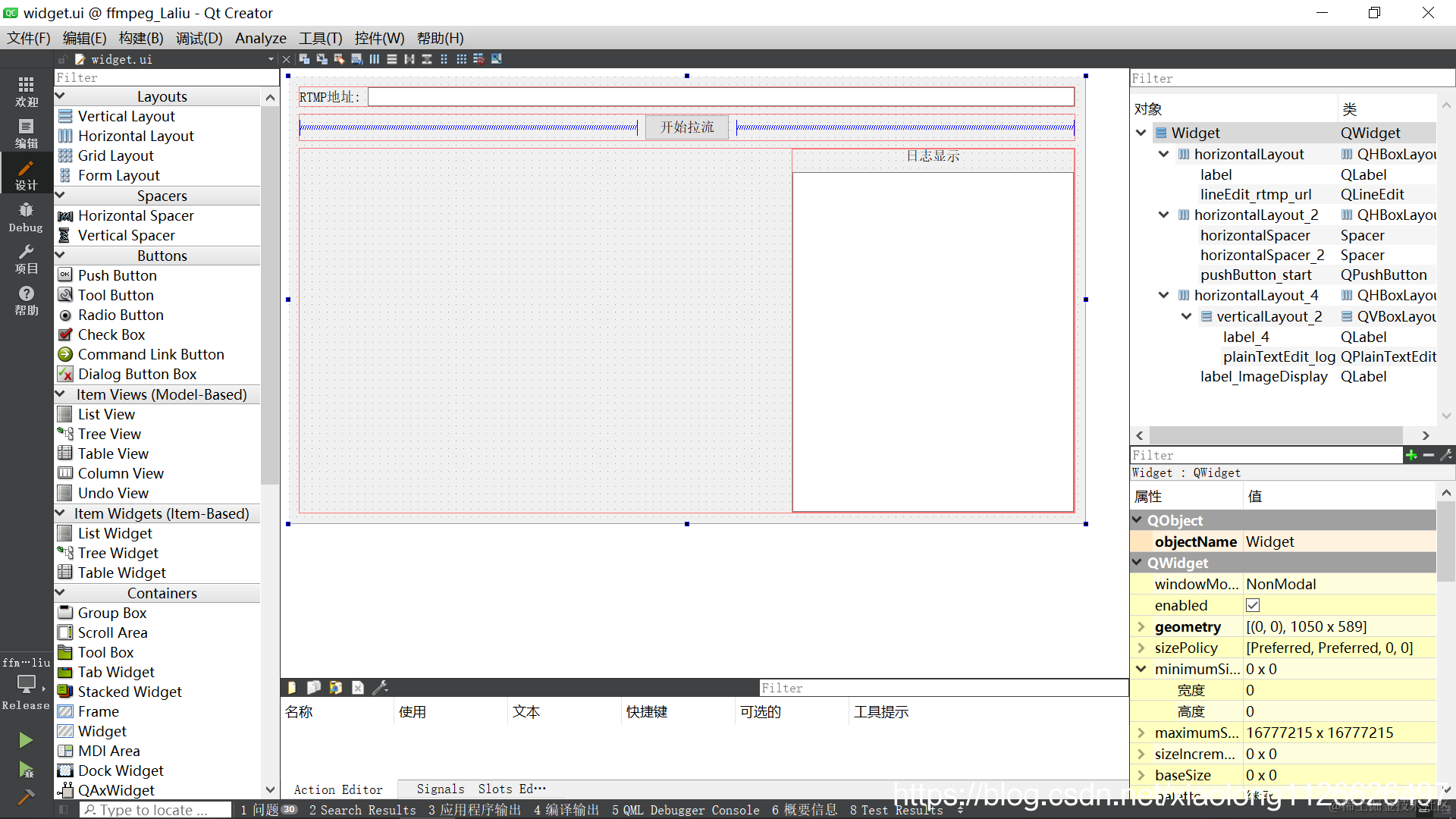Click the Property Editor vertical scrollbar
The width and height of the screenshot is (1456, 819).
pyautogui.click(x=1446, y=542)
